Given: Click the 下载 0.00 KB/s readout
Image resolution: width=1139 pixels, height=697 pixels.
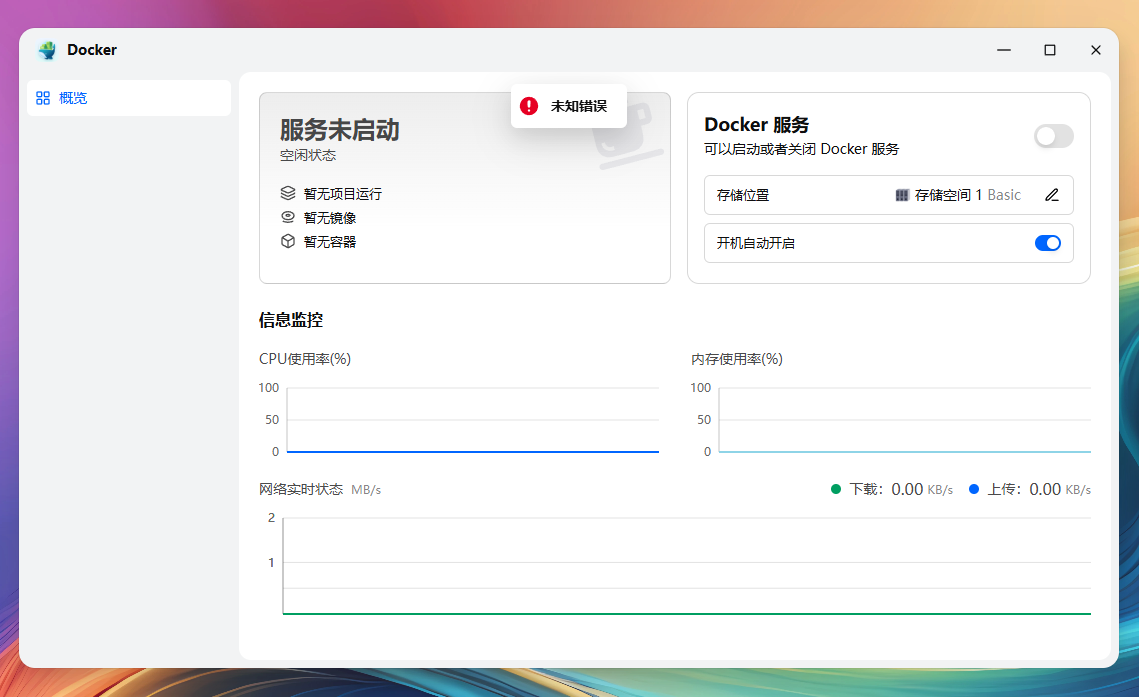Looking at the screenshot, I should click(x=901, y=489).
